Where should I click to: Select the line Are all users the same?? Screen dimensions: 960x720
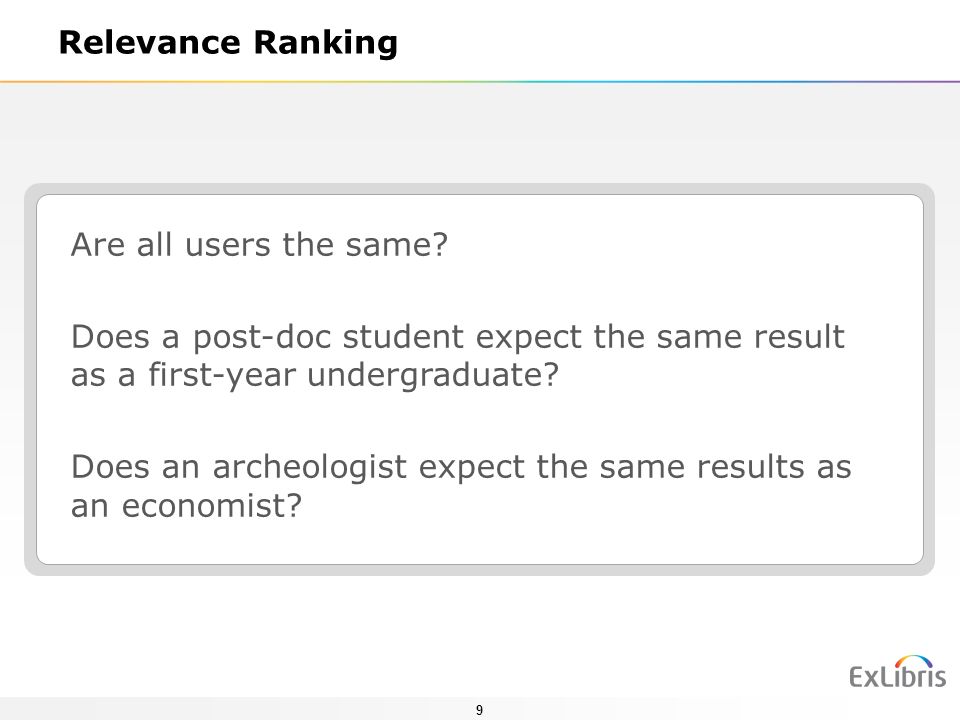260,244
